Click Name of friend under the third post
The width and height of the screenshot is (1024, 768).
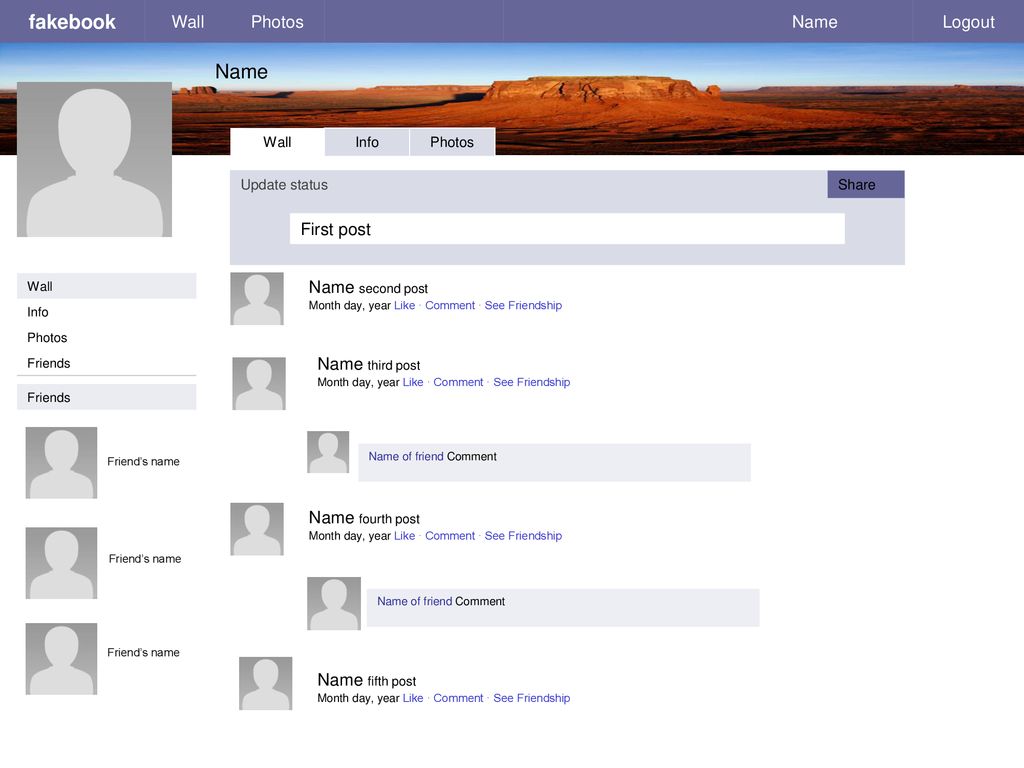coord(406,456)
